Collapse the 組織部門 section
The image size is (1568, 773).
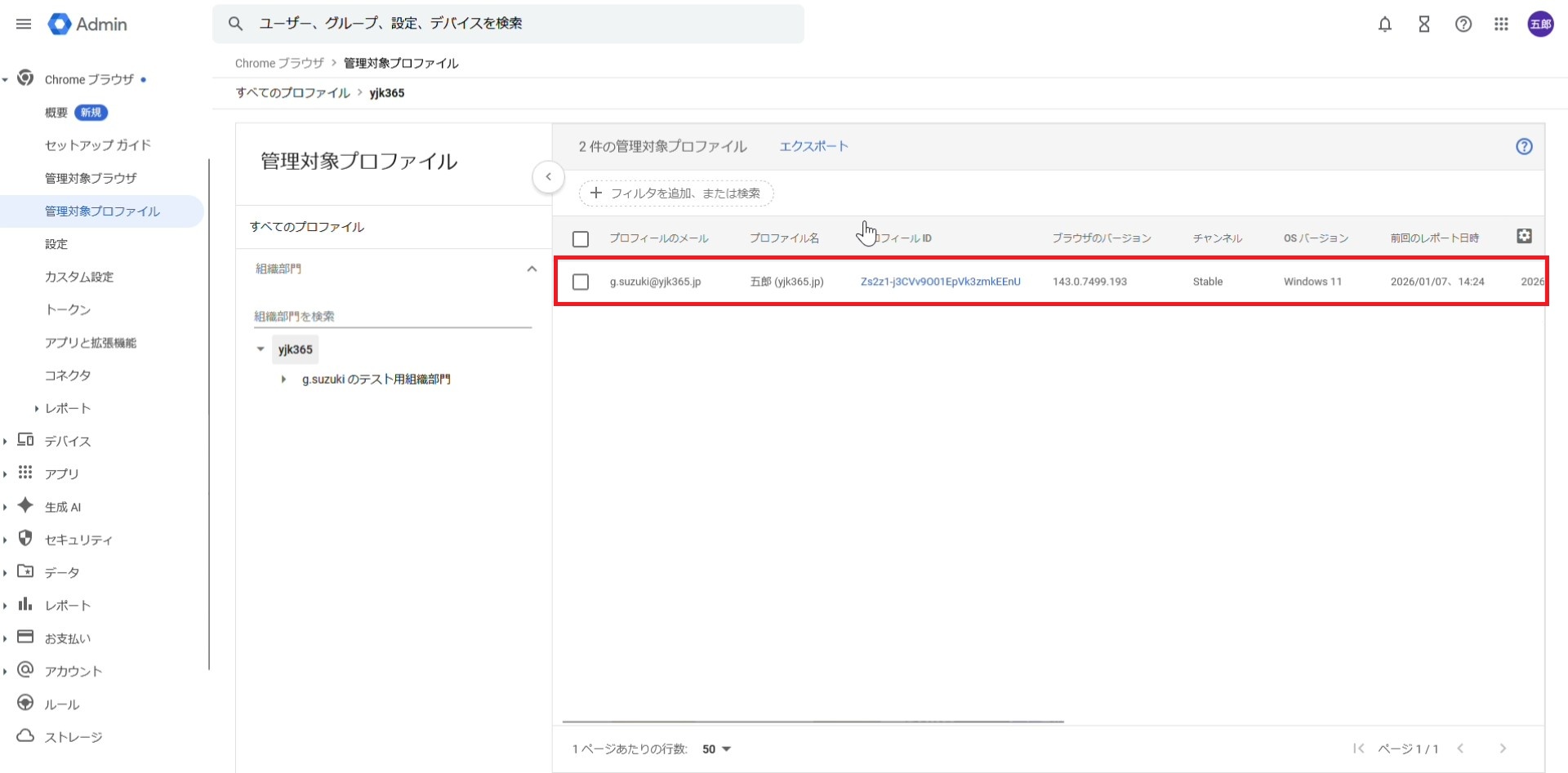(x=532, y=269)
